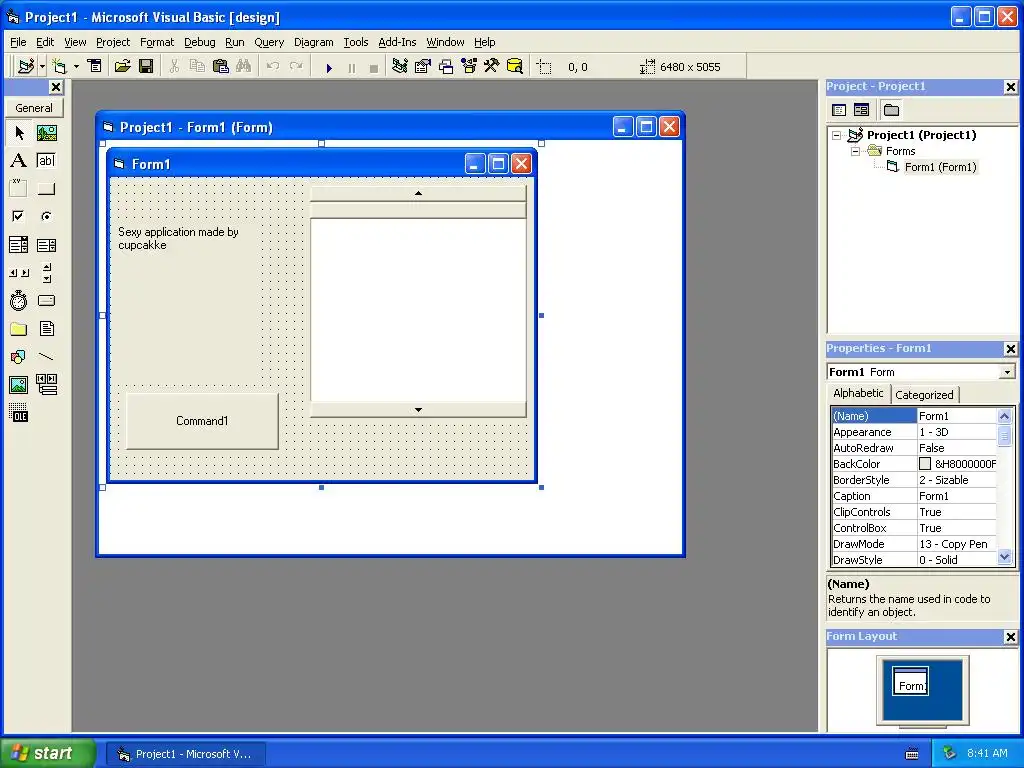Screen dimensions: 1024x768
Task: Select the OptionButton control tool
Action: (46, 216)
